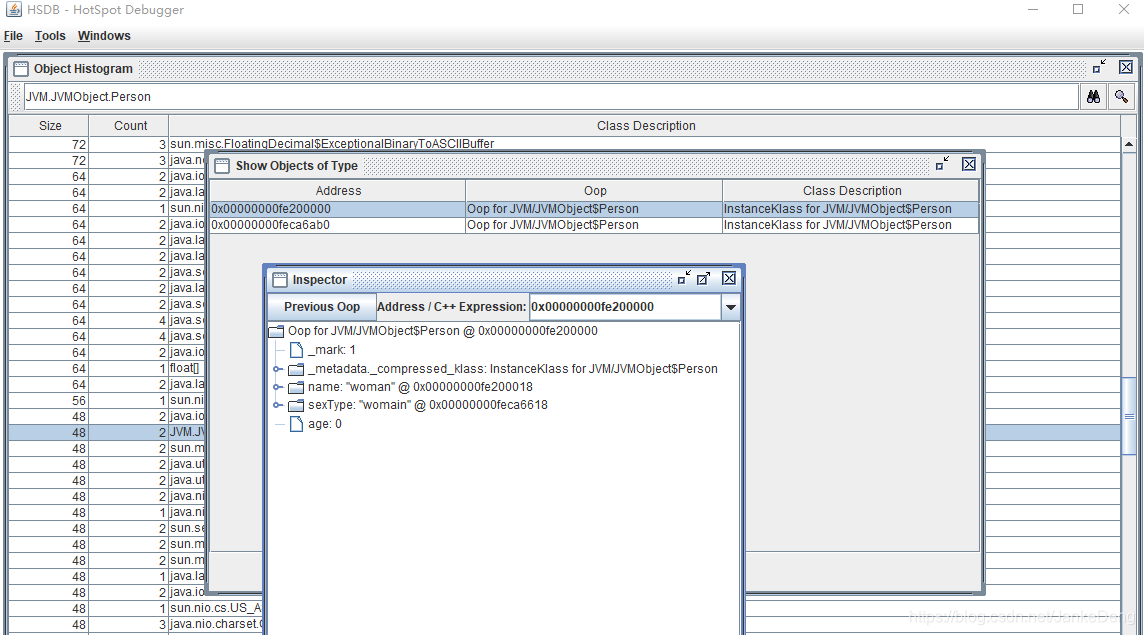Image resolution: width=1144 pixels, height=635 pixels.
Task: Expand the _metadata._compressed_klass node
Action: pyautogui.click(x=277, y=369)
